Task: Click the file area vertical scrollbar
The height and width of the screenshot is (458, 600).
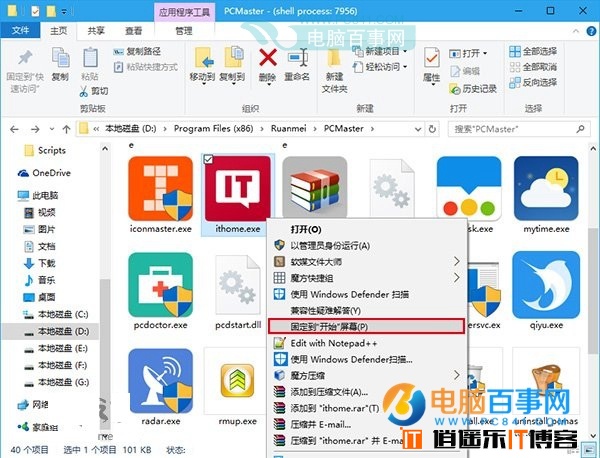Action: (593, 290)
